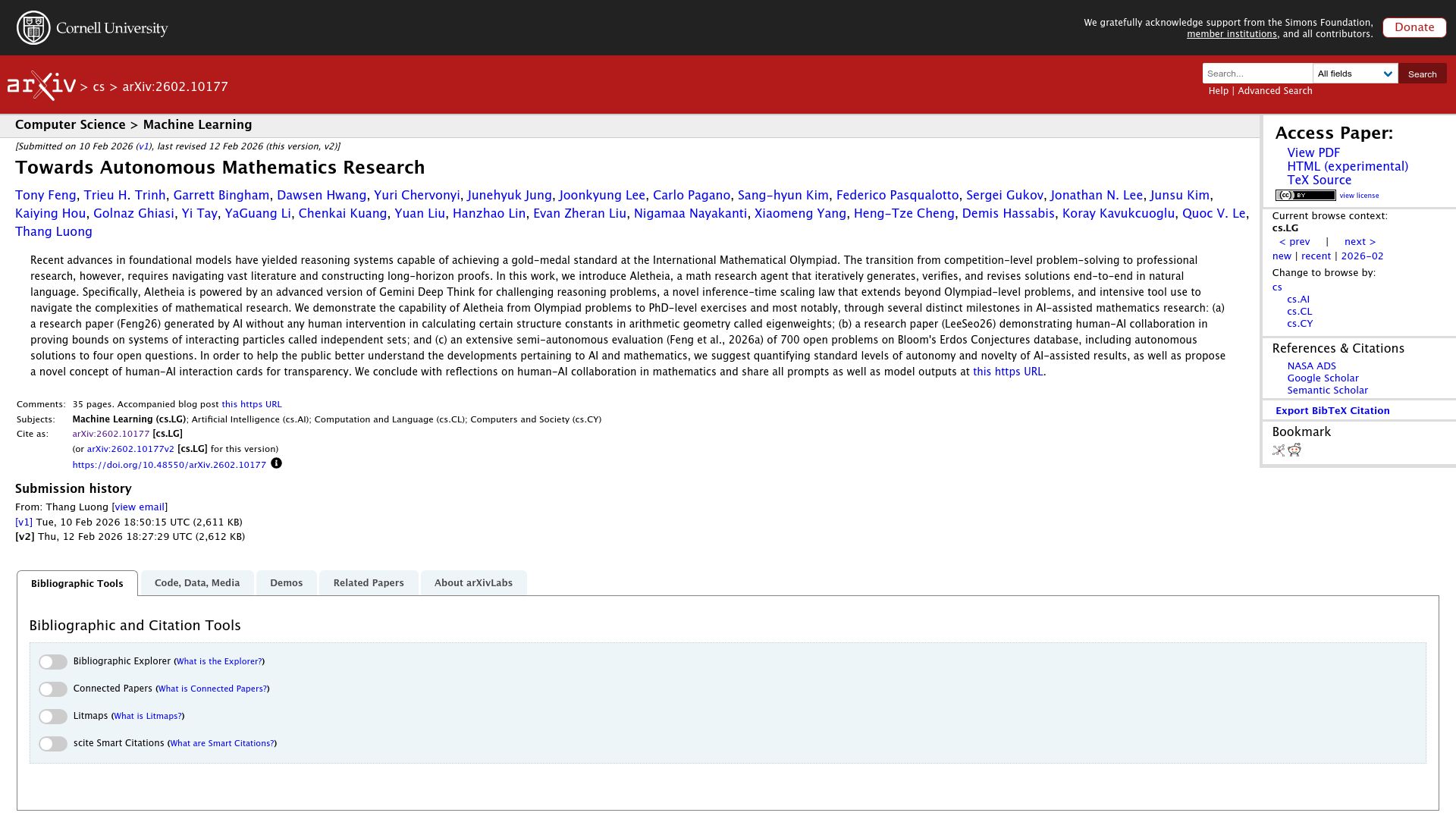Open the DOI info icon
The height and width of the screenshot is (819, 1456).
point(276,463)
